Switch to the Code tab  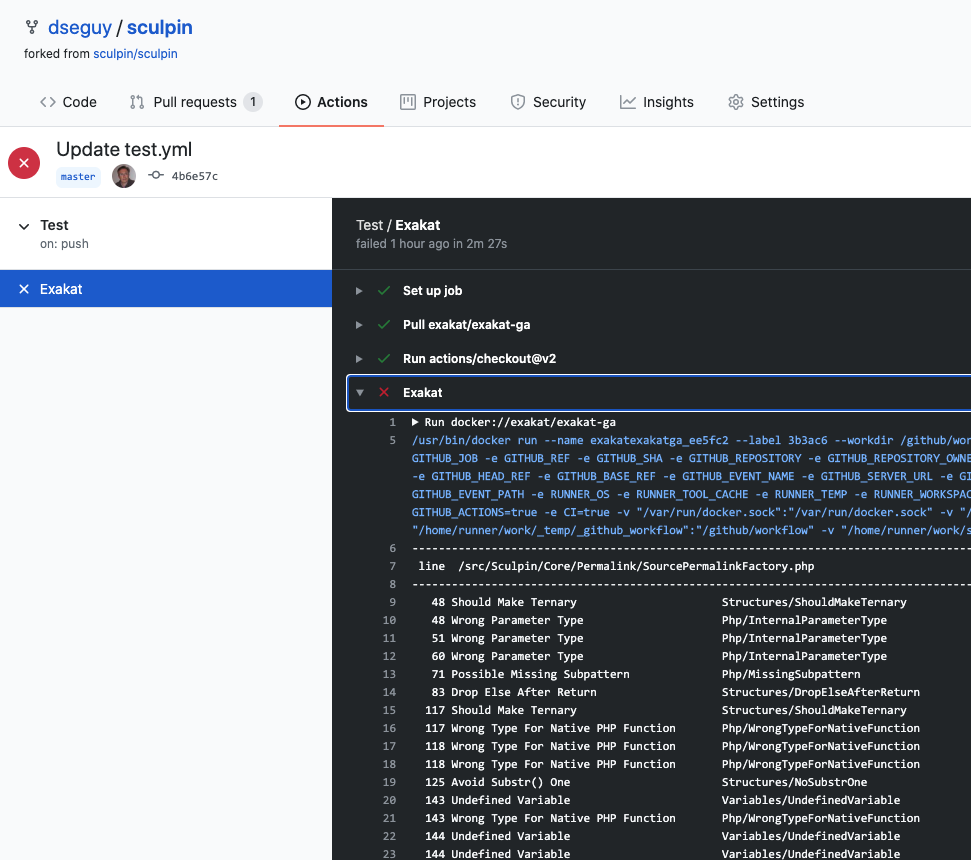[x=68, y=102]
